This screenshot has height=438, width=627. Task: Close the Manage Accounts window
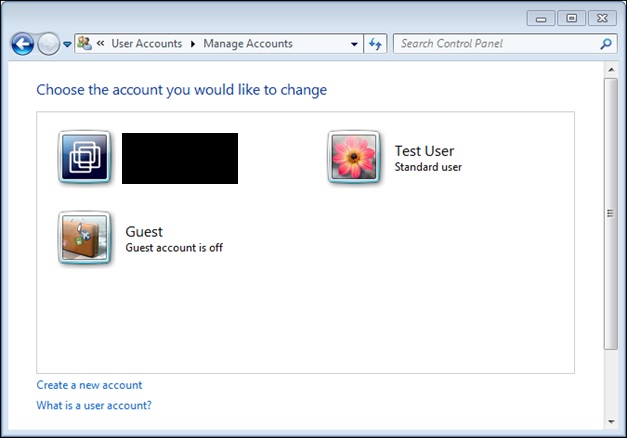point(602,18)
